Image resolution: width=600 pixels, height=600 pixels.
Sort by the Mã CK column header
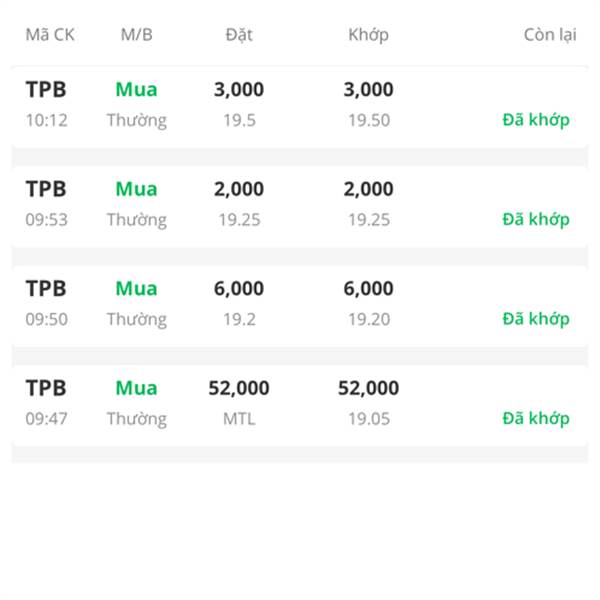coord(50,35)
